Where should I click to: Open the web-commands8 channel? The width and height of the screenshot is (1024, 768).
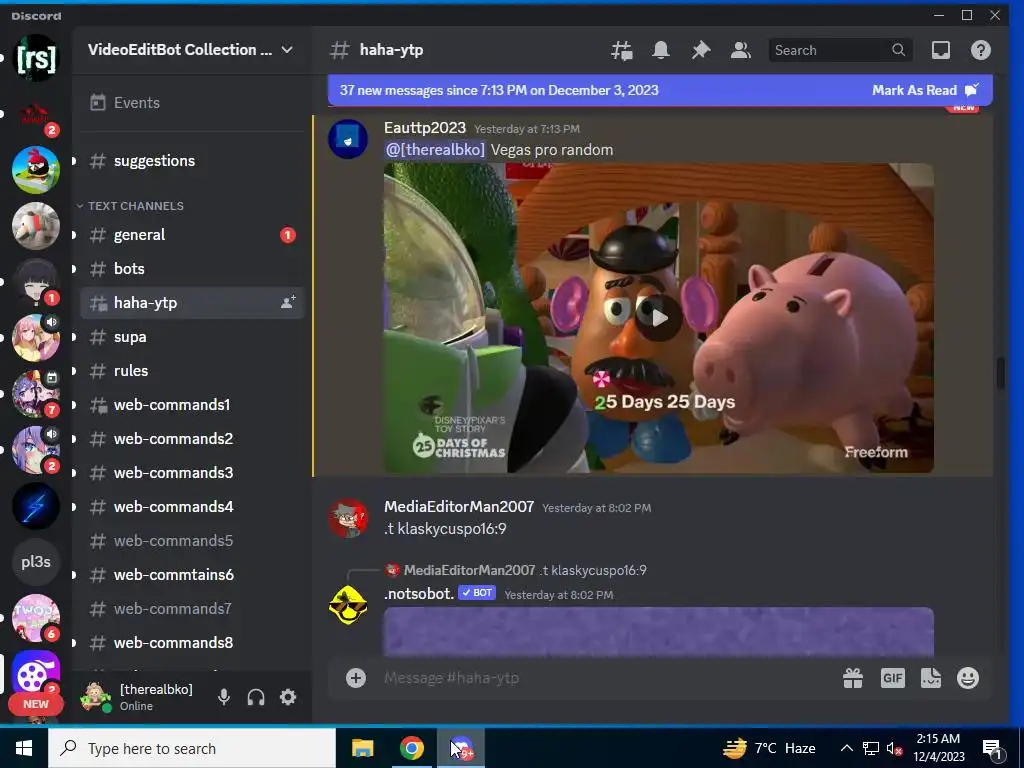pos(192,643)
